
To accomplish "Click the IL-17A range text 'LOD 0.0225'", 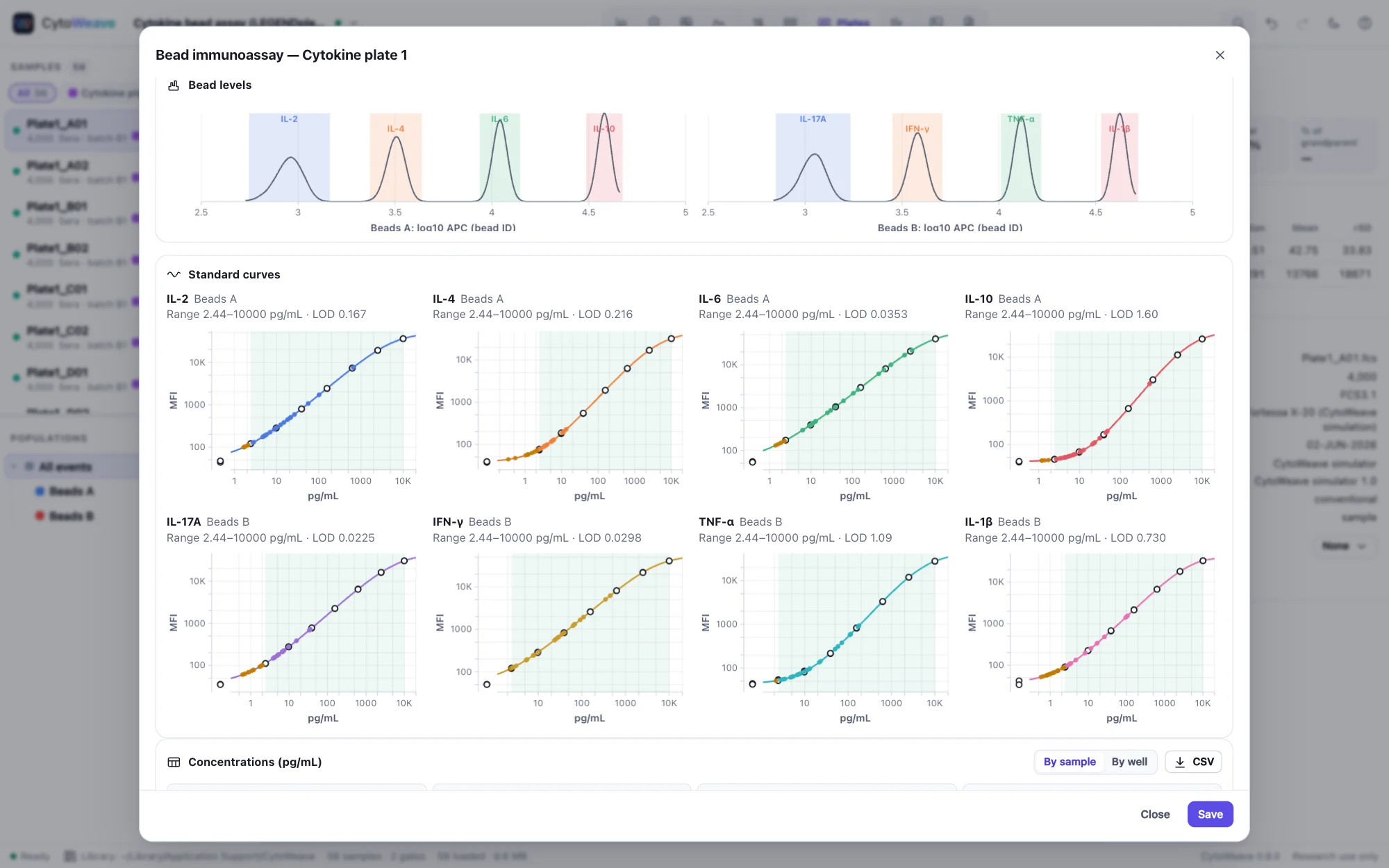I will pos(343,537).
